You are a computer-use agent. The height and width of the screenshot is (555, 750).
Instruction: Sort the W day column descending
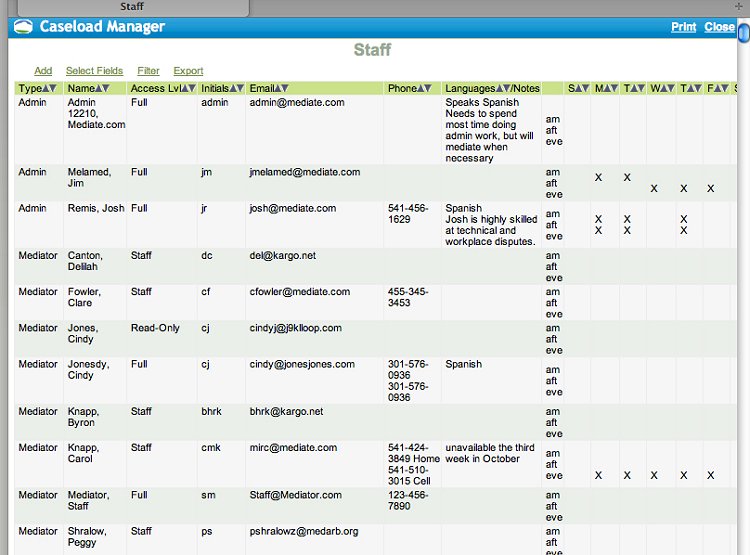tap(671, 89)
